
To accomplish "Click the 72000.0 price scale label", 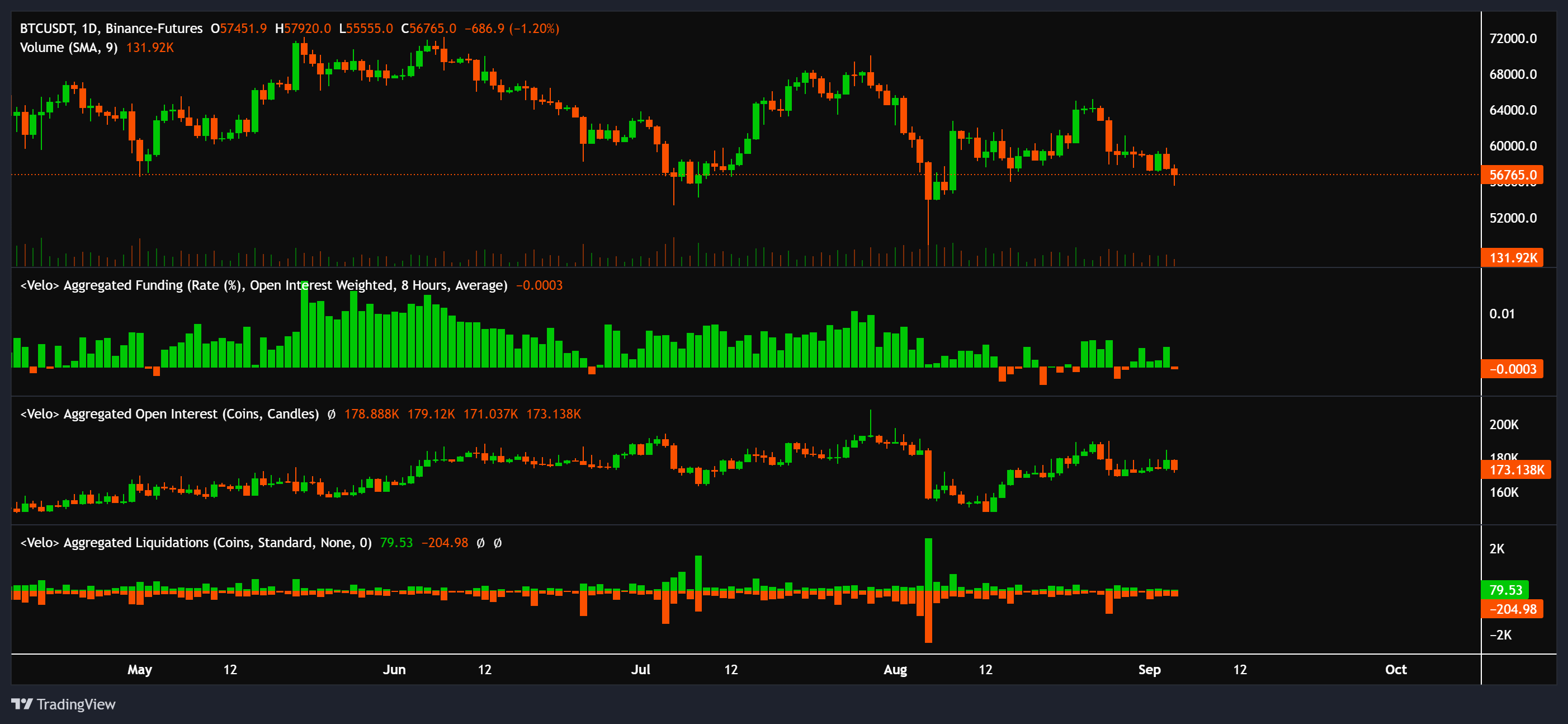I will coord(1512,39).
